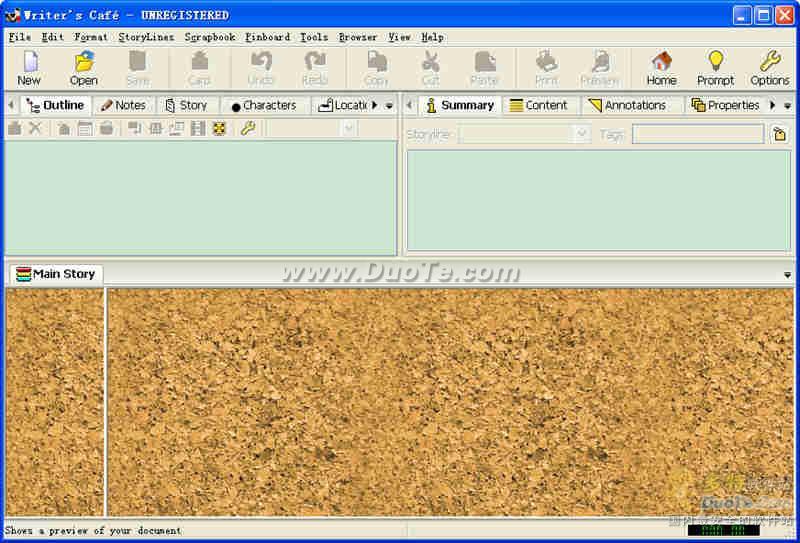Screen dimensions: 800x543
Task: Open the Edit menu
Action: click(53, 37)
